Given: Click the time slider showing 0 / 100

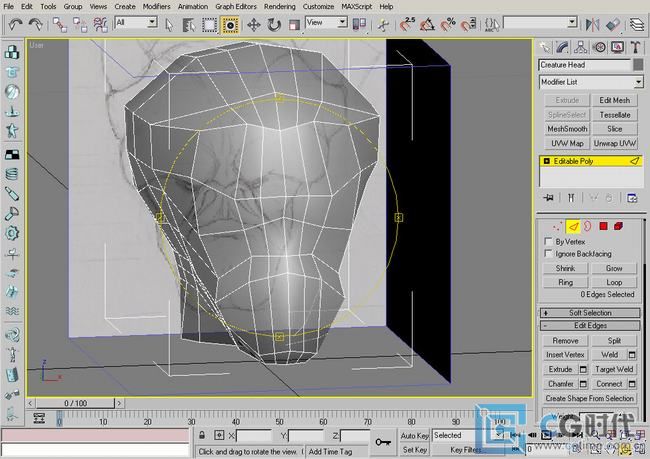Looking at the screenshot, I should (x=75, y=403).
